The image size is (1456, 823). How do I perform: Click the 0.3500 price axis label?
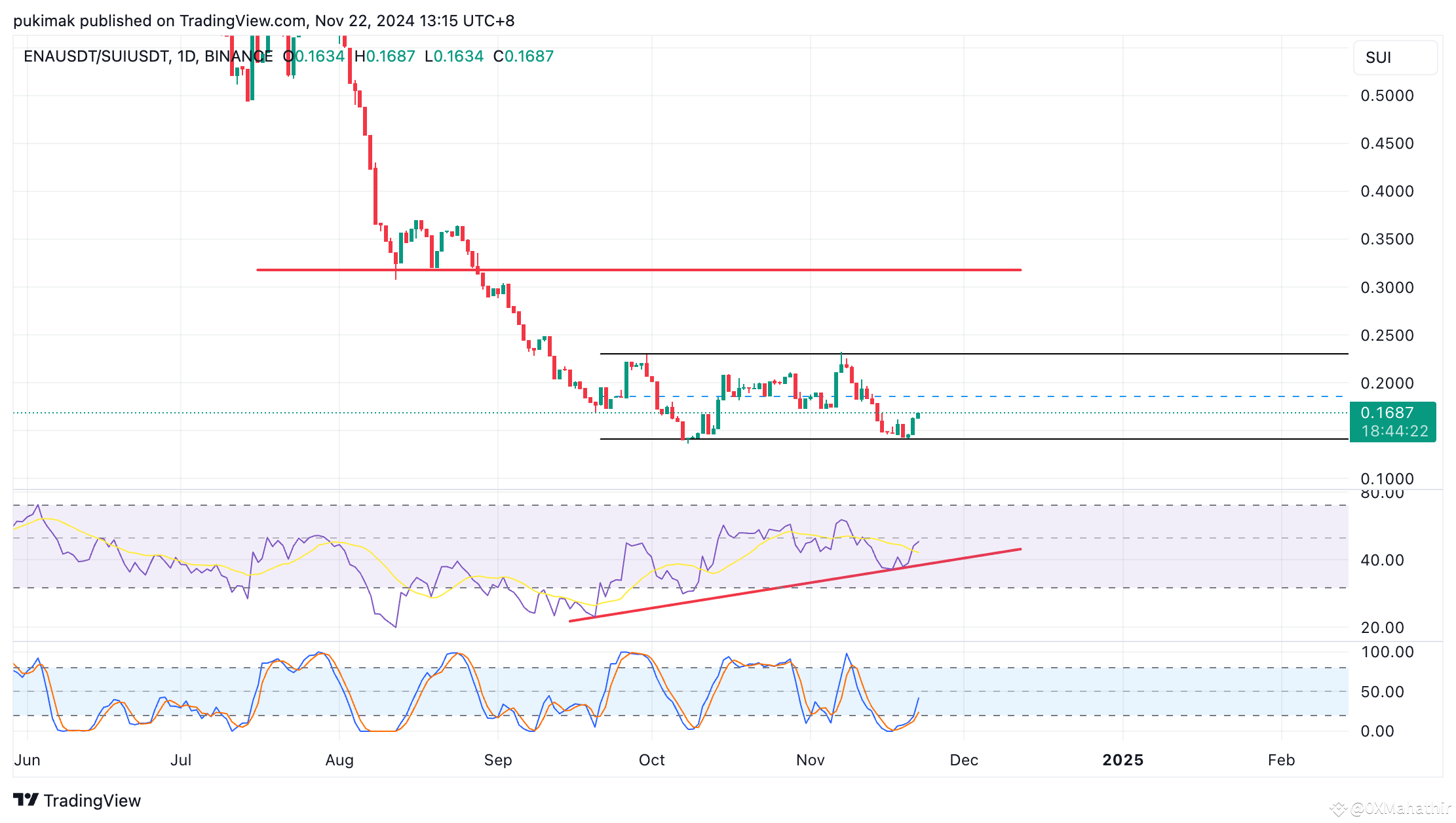(x=1387, y=239)
